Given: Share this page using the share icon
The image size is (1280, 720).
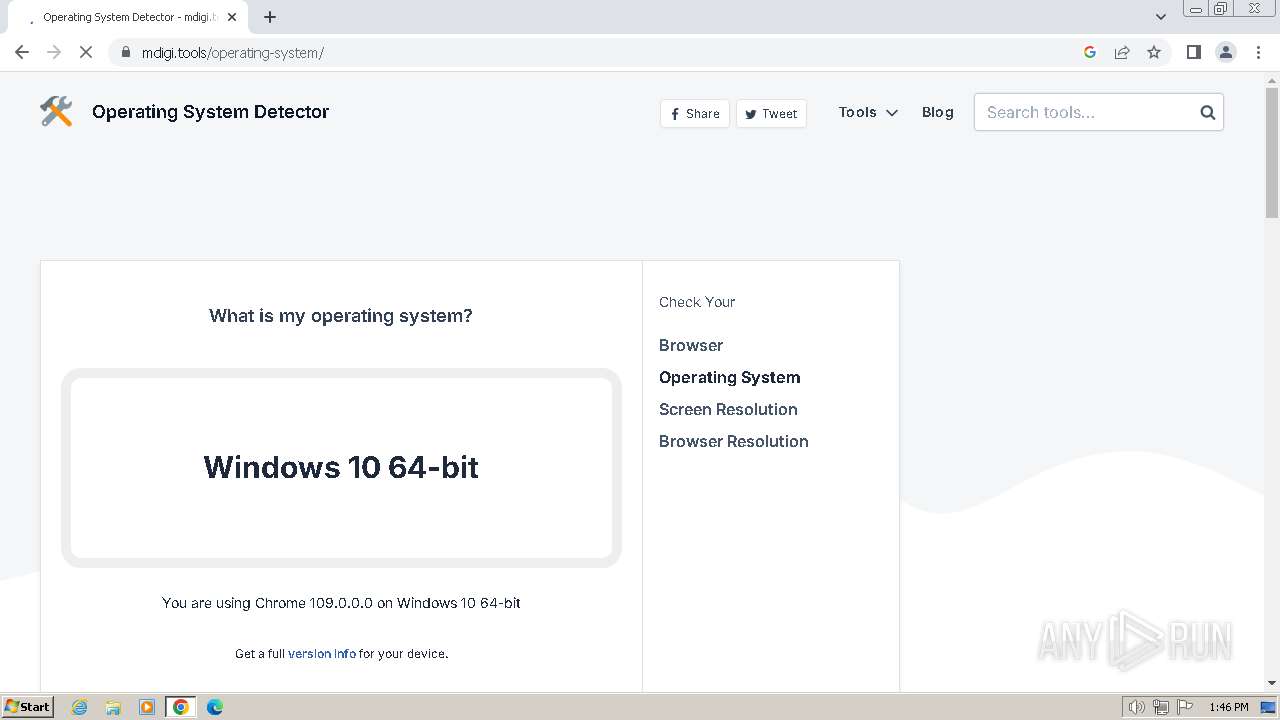Looking at the screenshot, I should 1122,52.
